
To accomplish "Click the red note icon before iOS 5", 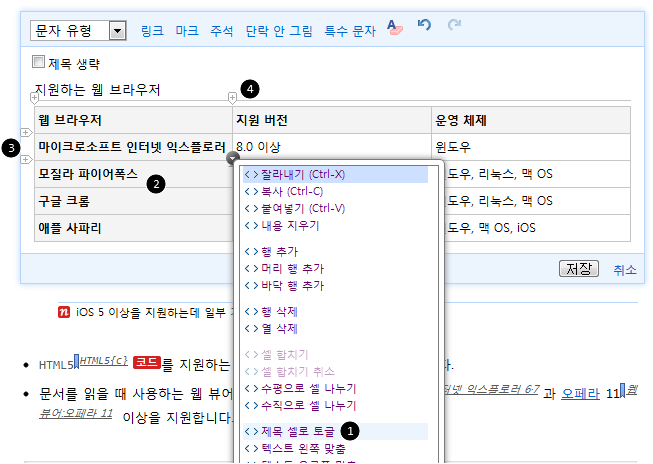I will (64, 312).
